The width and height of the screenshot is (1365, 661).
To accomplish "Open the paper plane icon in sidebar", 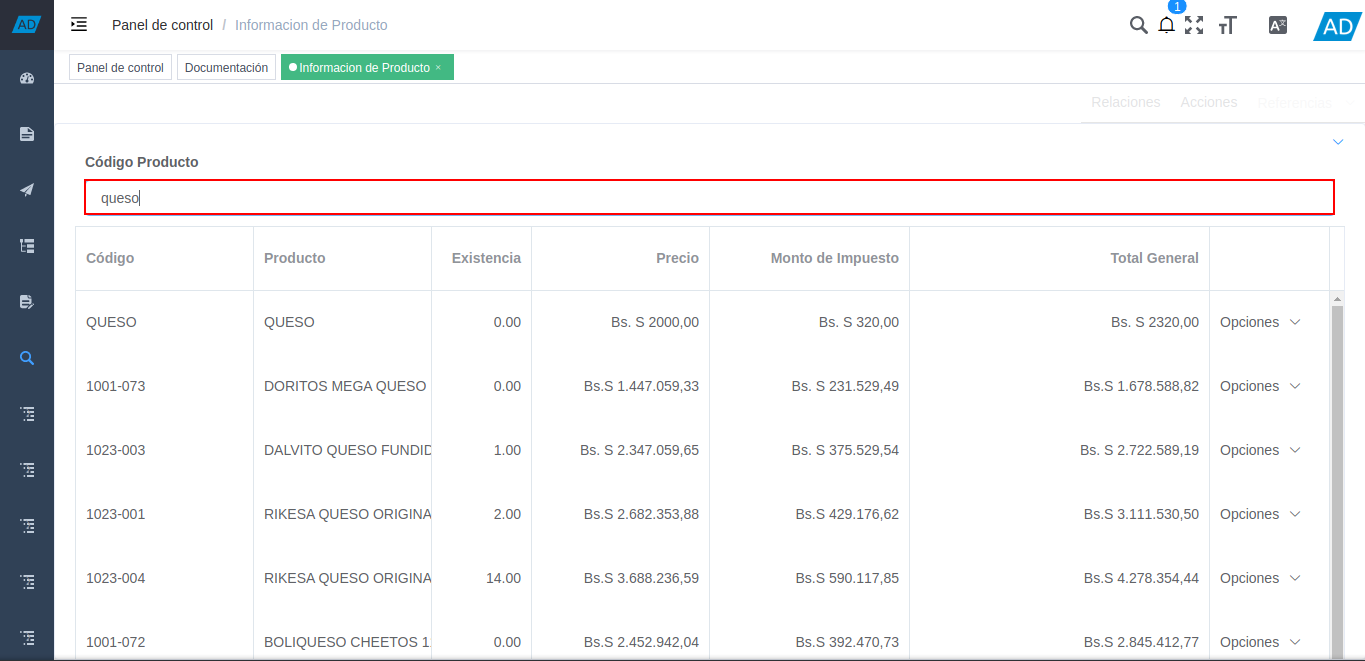I will coord(27,190).
